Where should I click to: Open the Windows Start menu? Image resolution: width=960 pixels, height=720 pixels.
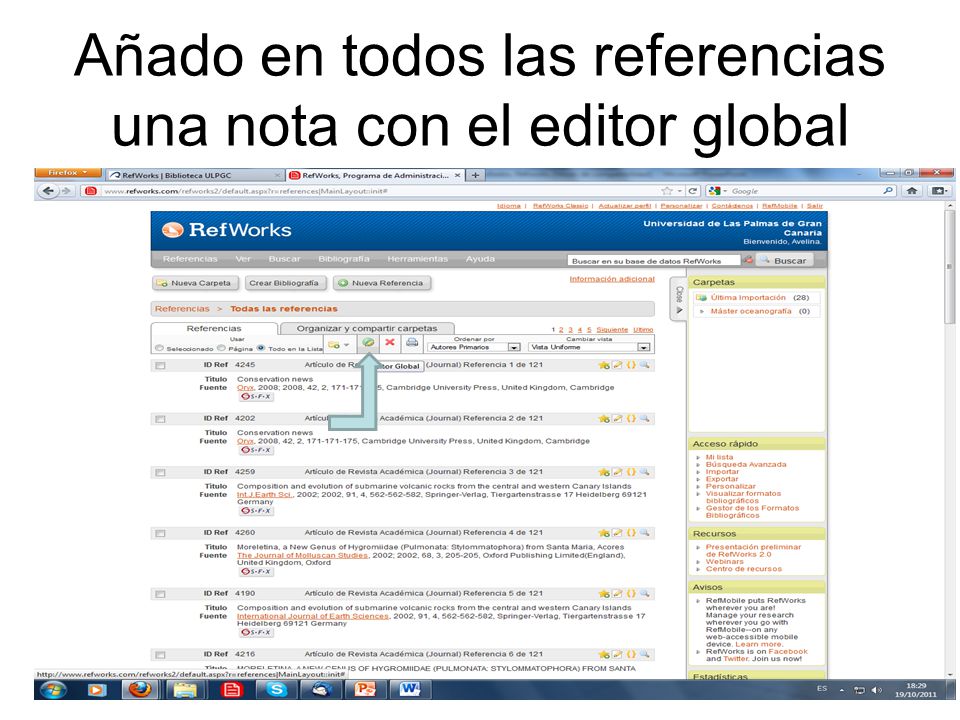coord(53,690)
